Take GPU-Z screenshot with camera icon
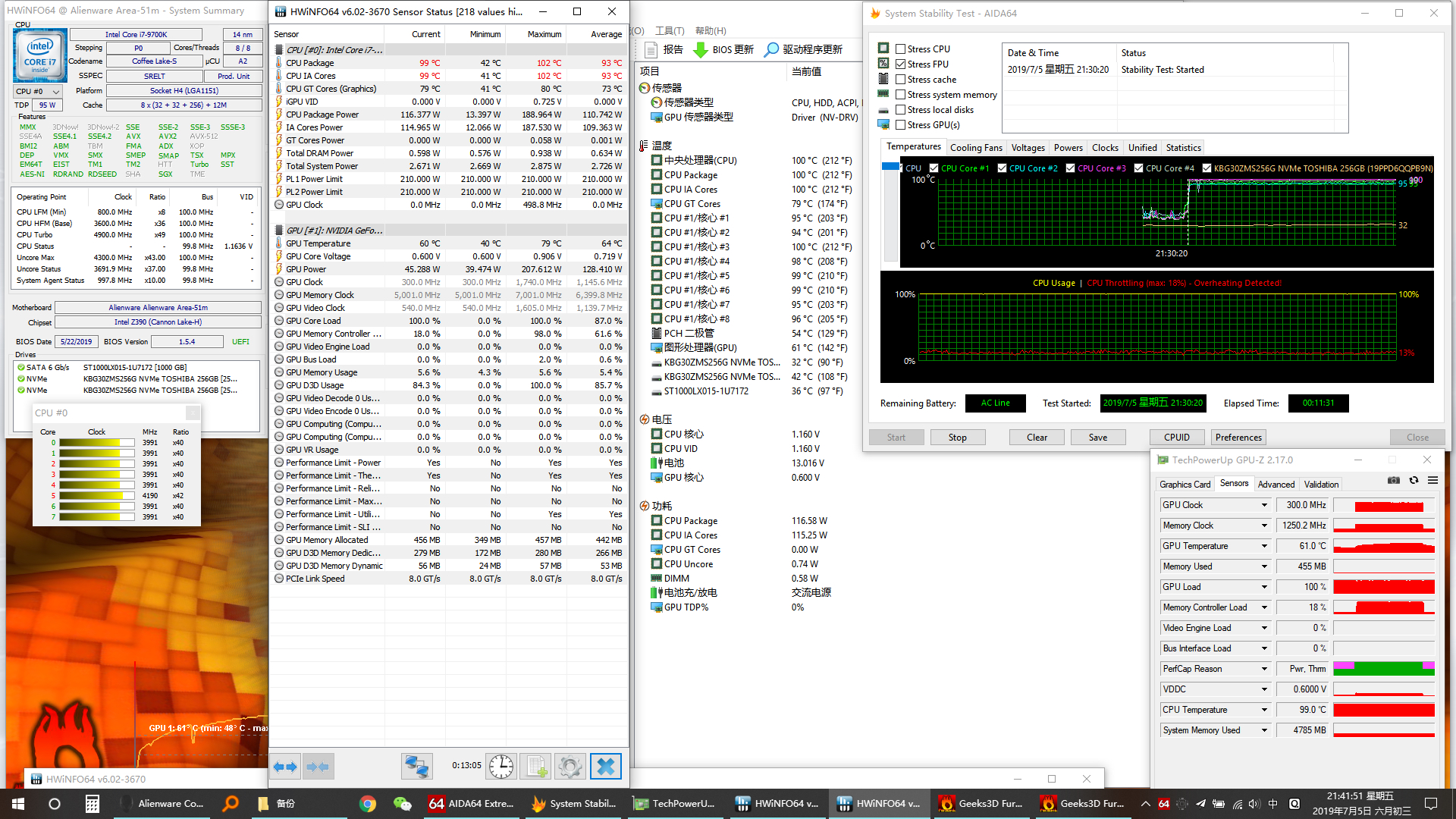 click(x=1394, y=480)
